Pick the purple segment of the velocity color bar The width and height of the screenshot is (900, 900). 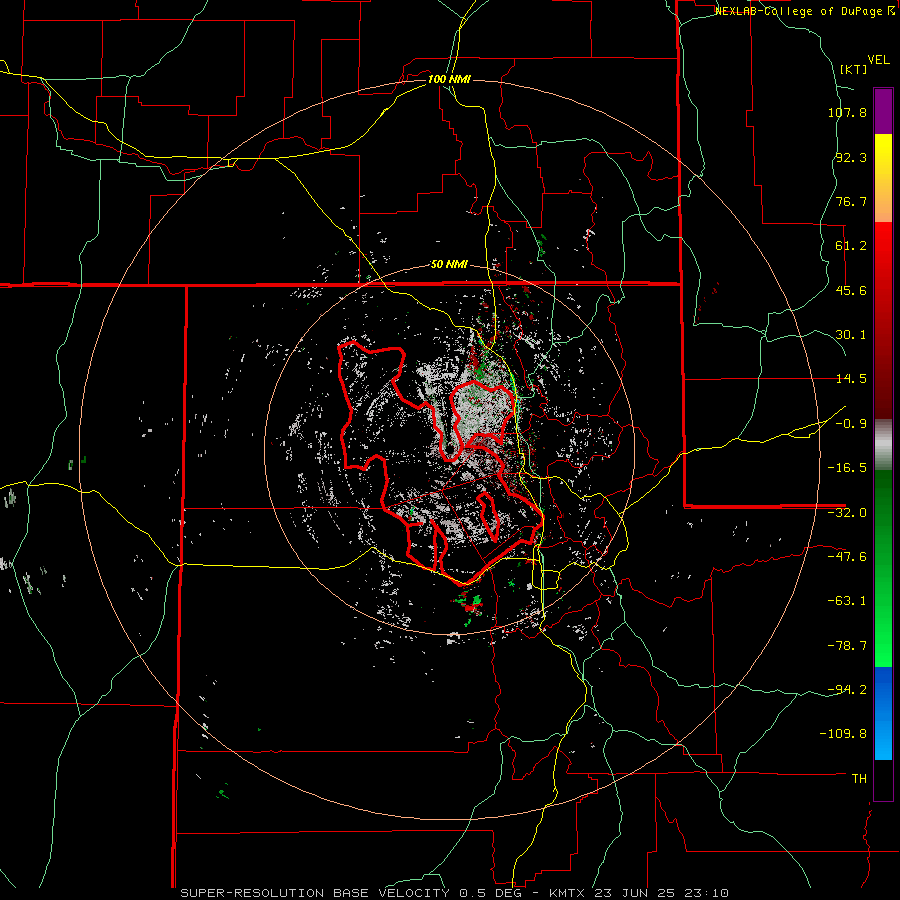pos(883,111)
